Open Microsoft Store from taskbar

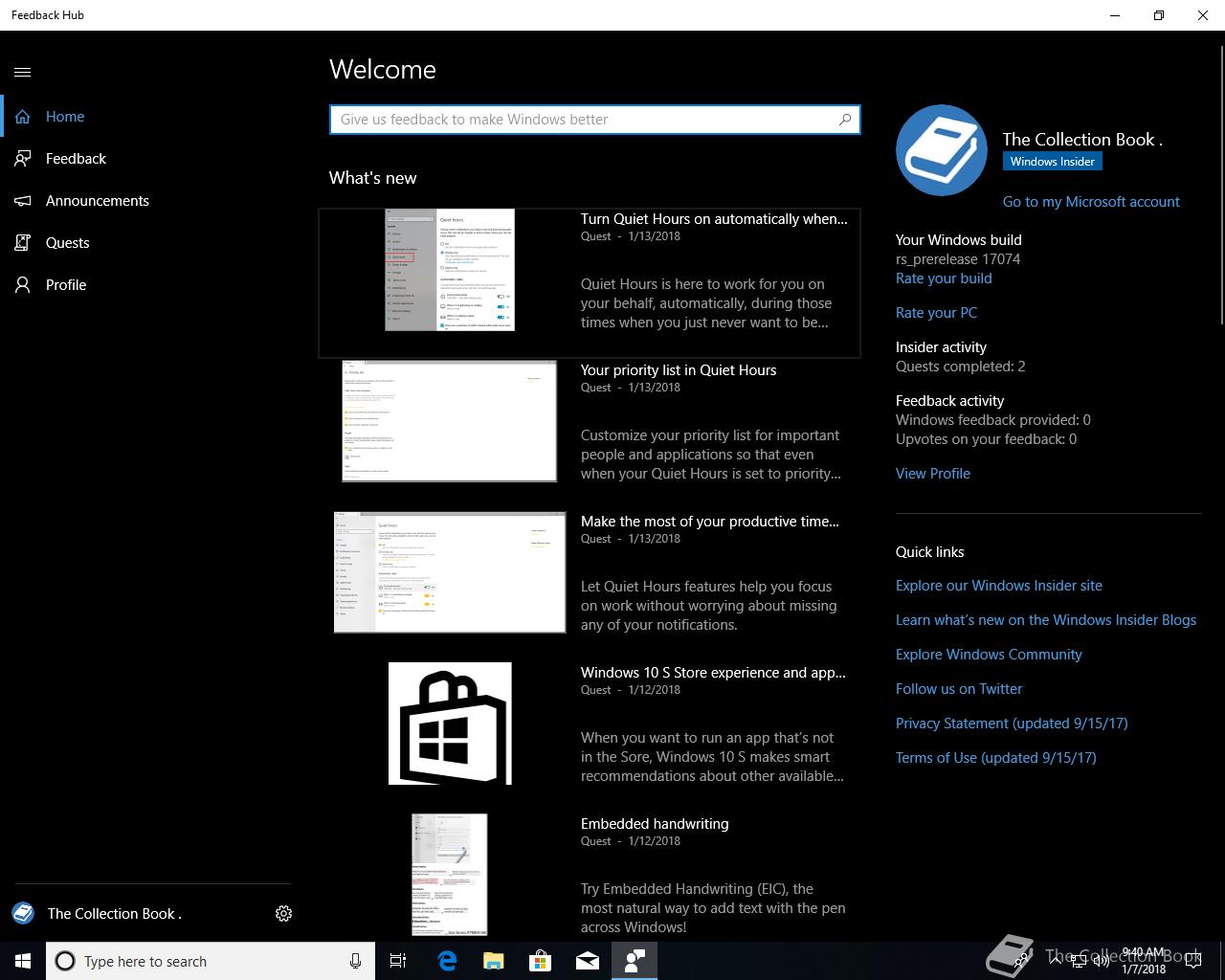point(540,961)
